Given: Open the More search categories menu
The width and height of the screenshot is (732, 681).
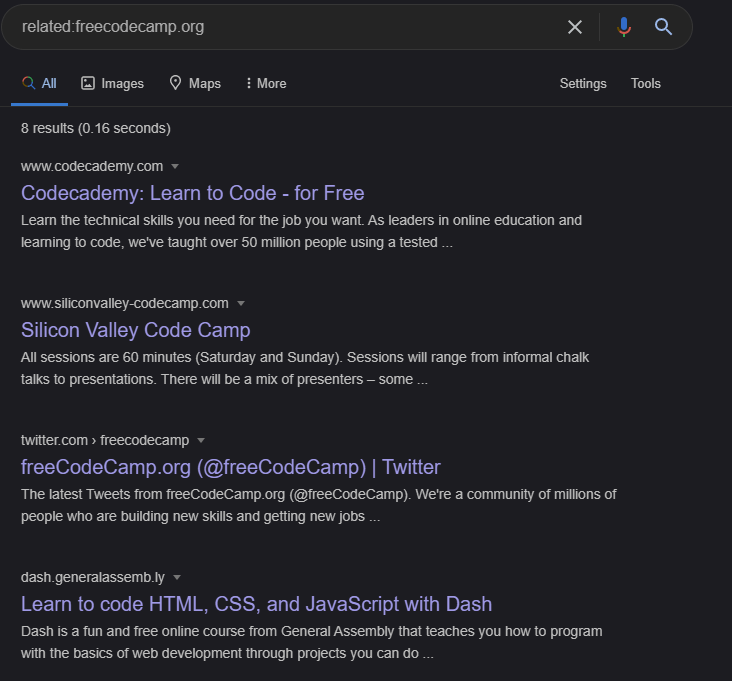Looking at the screenshot, I should click(271, 84).
